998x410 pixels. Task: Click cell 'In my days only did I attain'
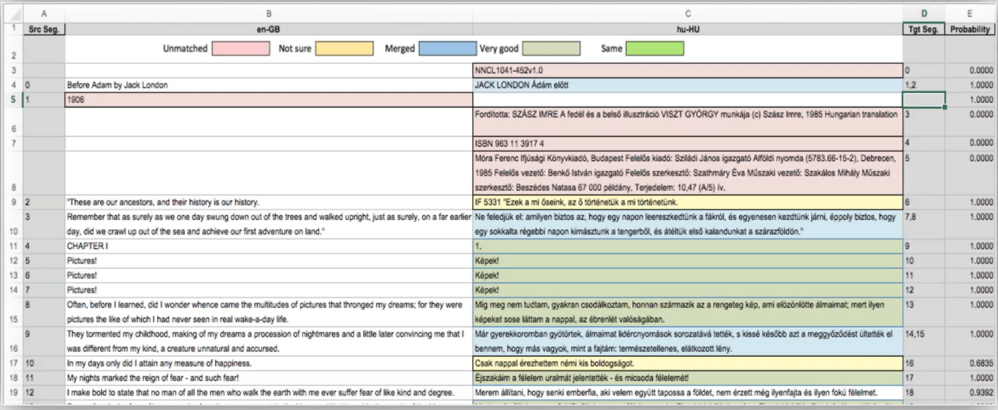269,364
